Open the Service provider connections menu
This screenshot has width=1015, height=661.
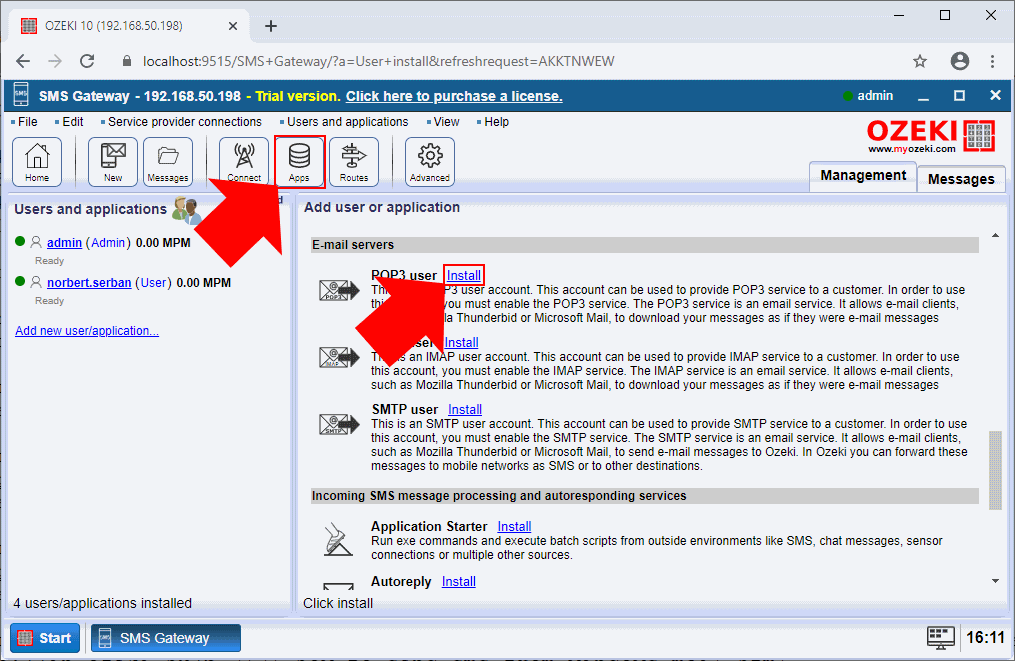[184, 122]
